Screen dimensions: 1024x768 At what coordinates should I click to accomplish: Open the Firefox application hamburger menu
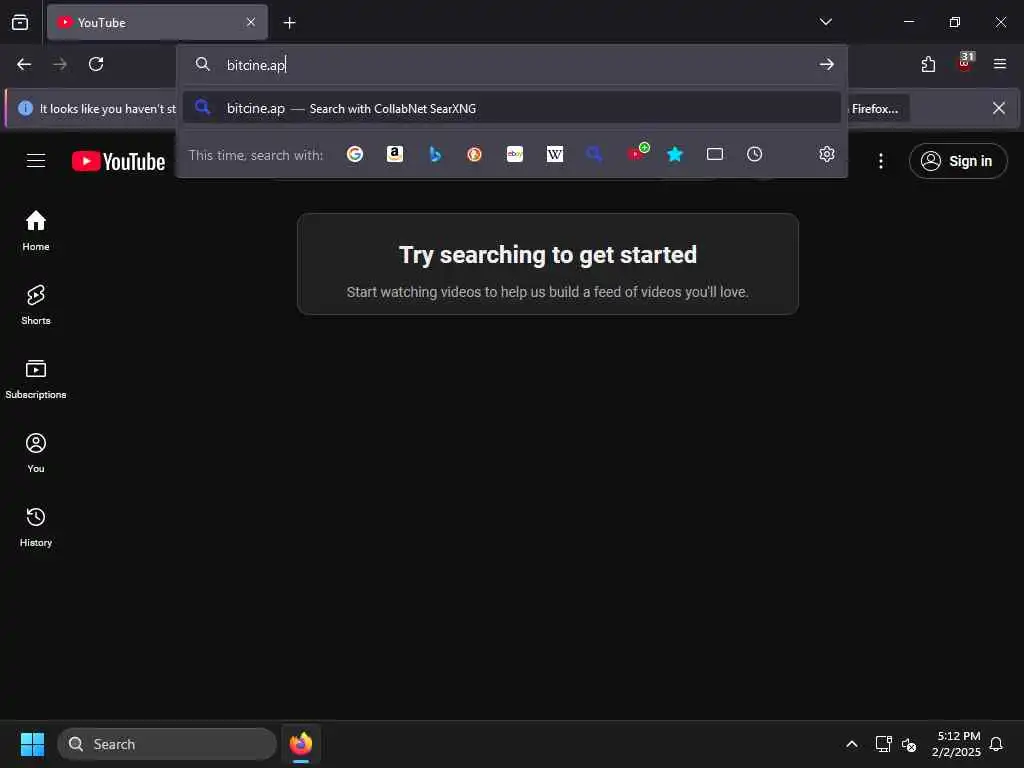click(999, 64)
